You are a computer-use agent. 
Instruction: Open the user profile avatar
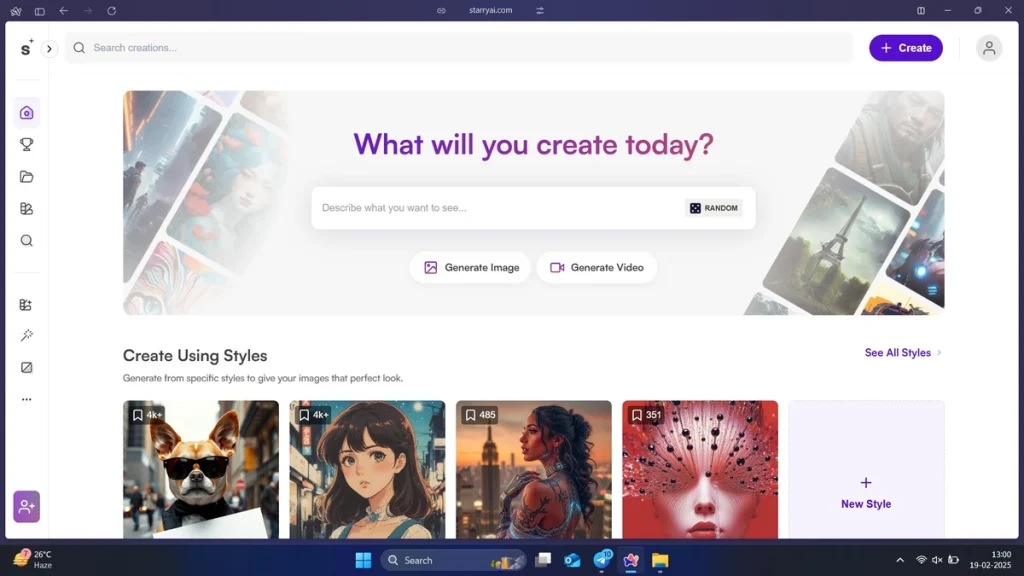click(x=989, y=48)
